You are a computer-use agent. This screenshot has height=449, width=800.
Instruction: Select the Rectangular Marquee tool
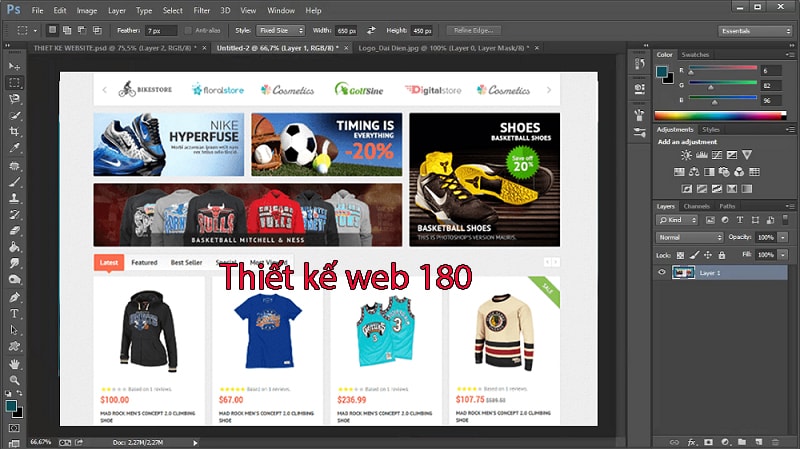click(14, 83)
